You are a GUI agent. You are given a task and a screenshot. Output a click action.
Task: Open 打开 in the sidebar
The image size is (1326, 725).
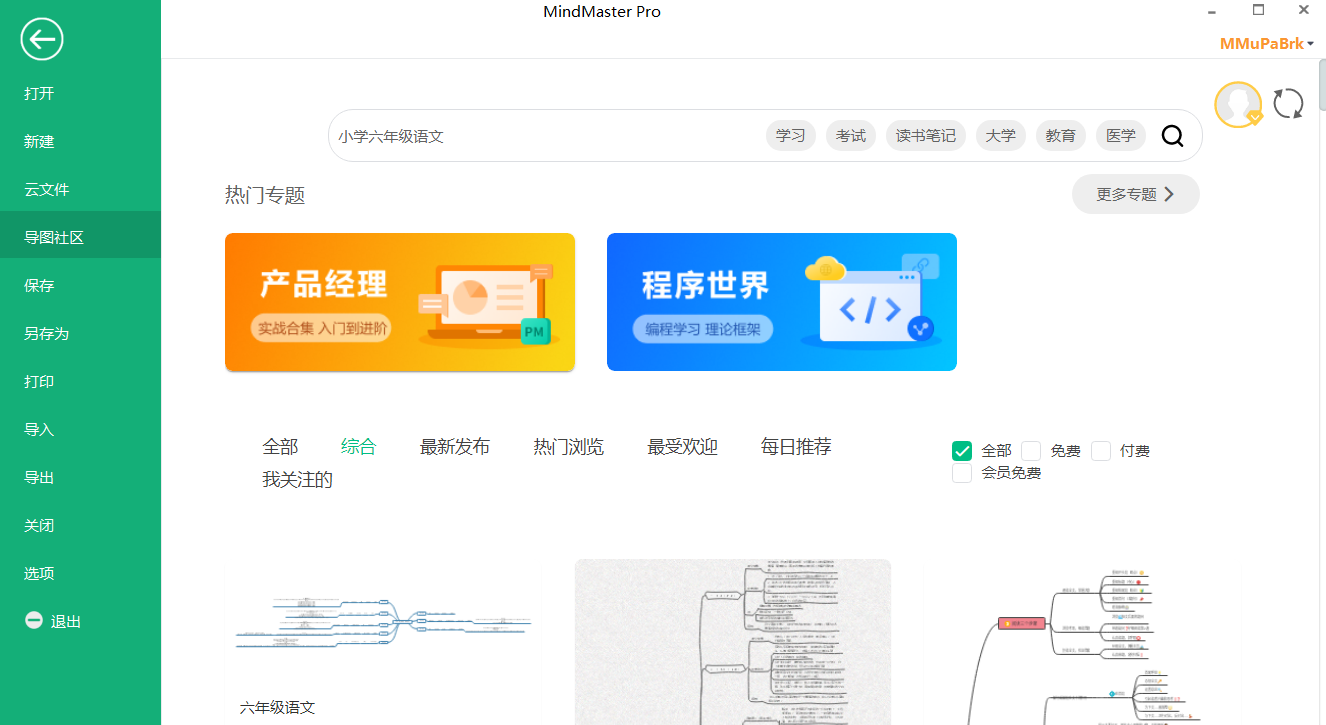pos(80,93)
